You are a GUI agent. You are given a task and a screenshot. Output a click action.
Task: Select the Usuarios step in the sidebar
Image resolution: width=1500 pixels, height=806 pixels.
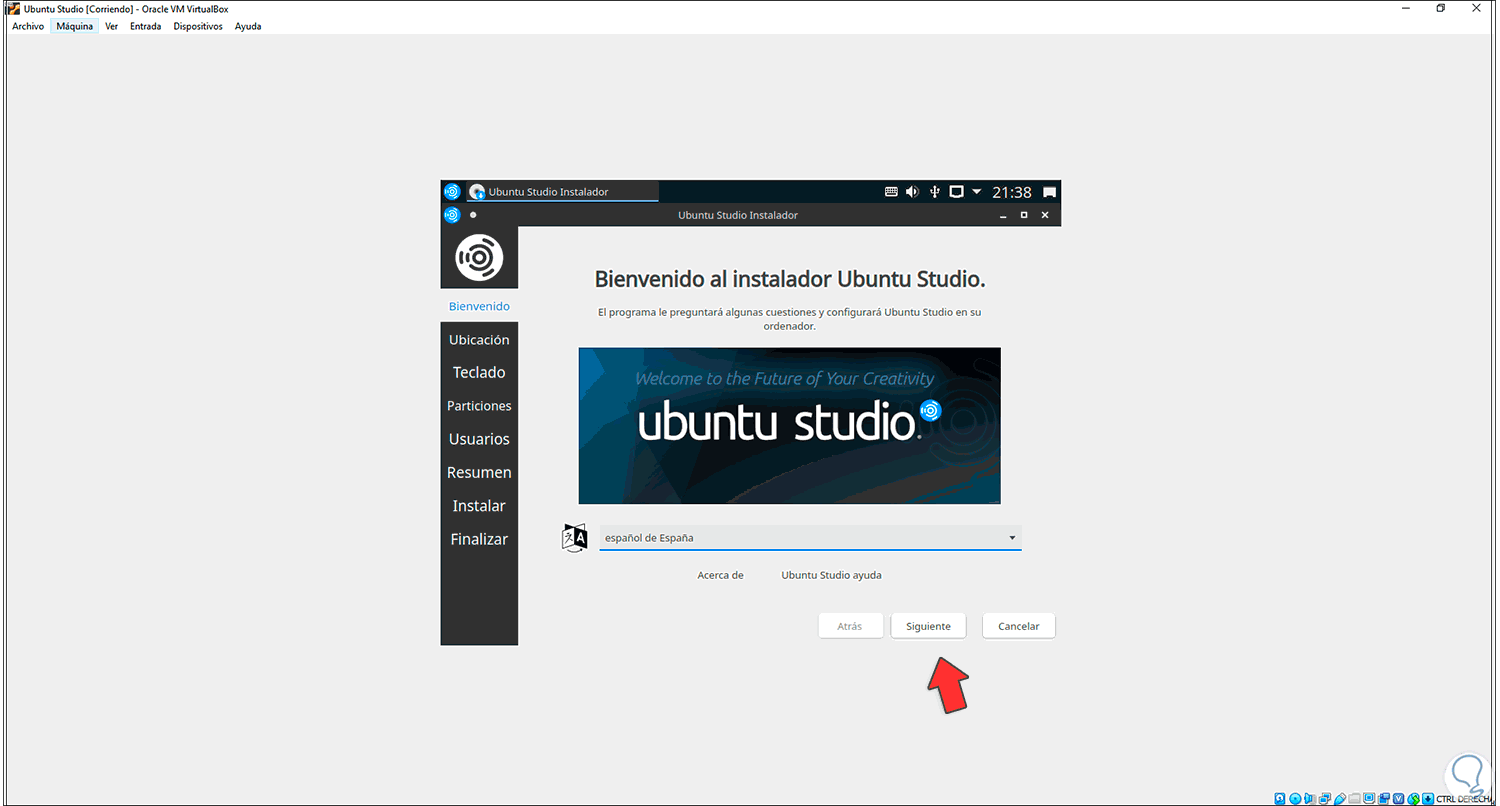[x=479, y=439]
